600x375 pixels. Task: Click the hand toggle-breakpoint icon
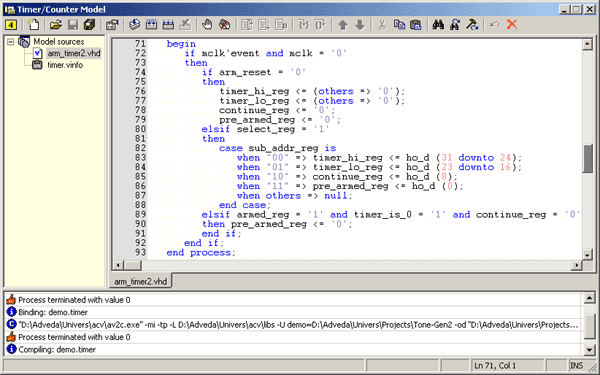207,25
